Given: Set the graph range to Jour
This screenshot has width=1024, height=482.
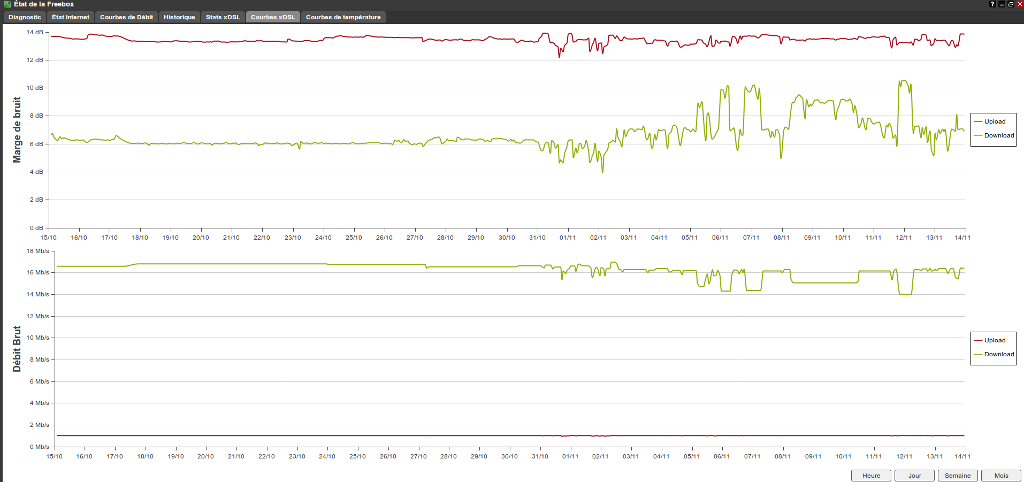Looking at the screenshot, I should (915, 475).
